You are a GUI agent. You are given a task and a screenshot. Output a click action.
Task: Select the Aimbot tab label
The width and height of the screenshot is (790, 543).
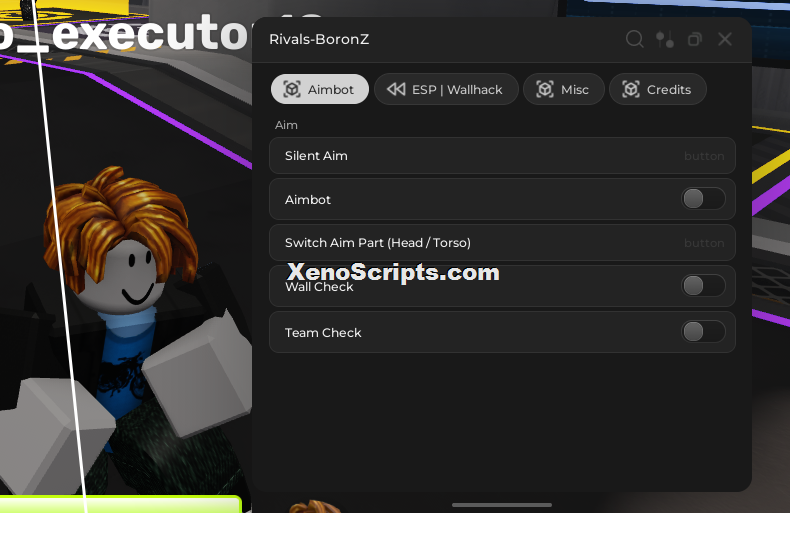(331, 90)
